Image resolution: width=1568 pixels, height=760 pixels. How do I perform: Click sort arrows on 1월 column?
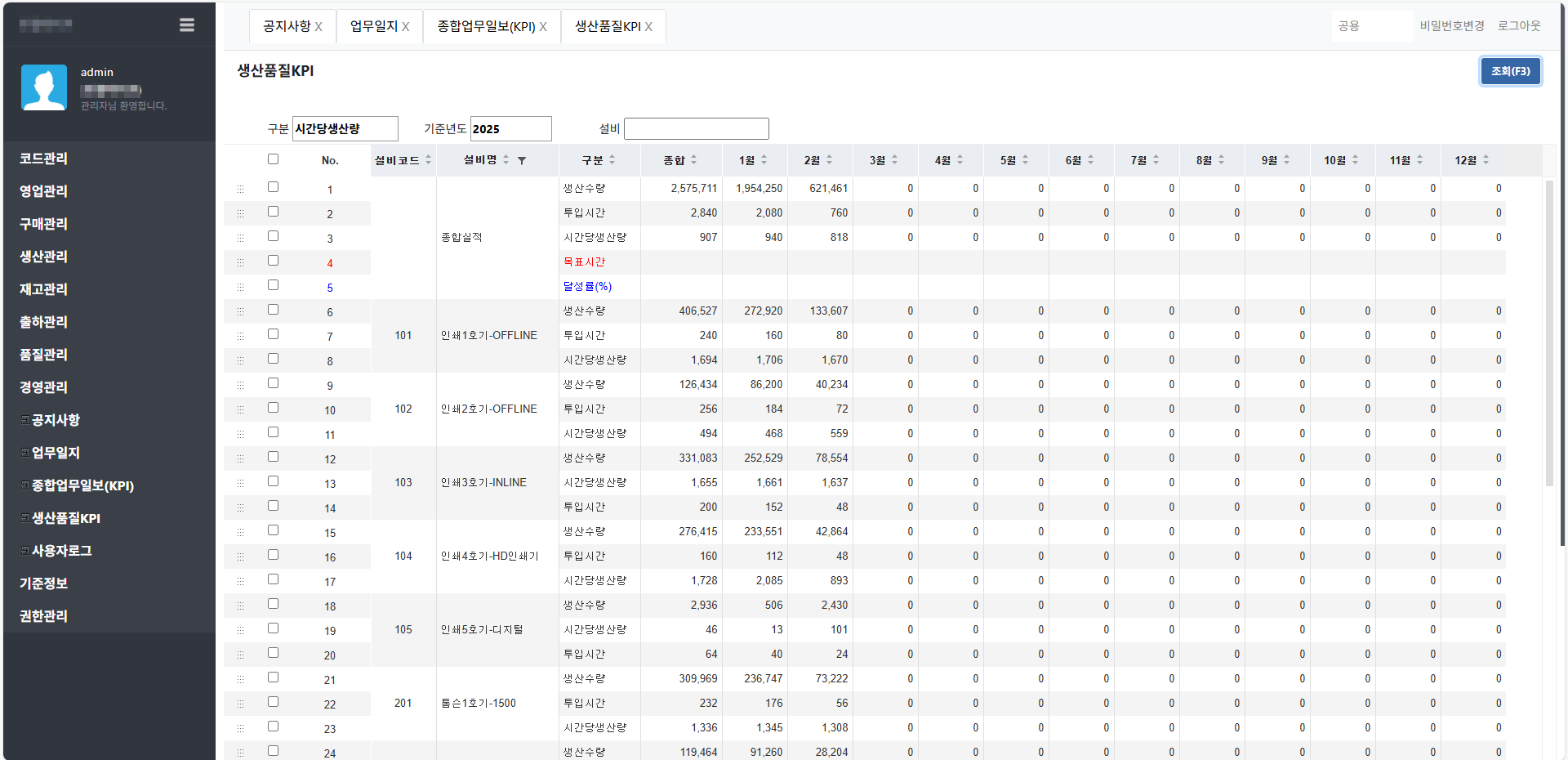click(x=764, y=160)
